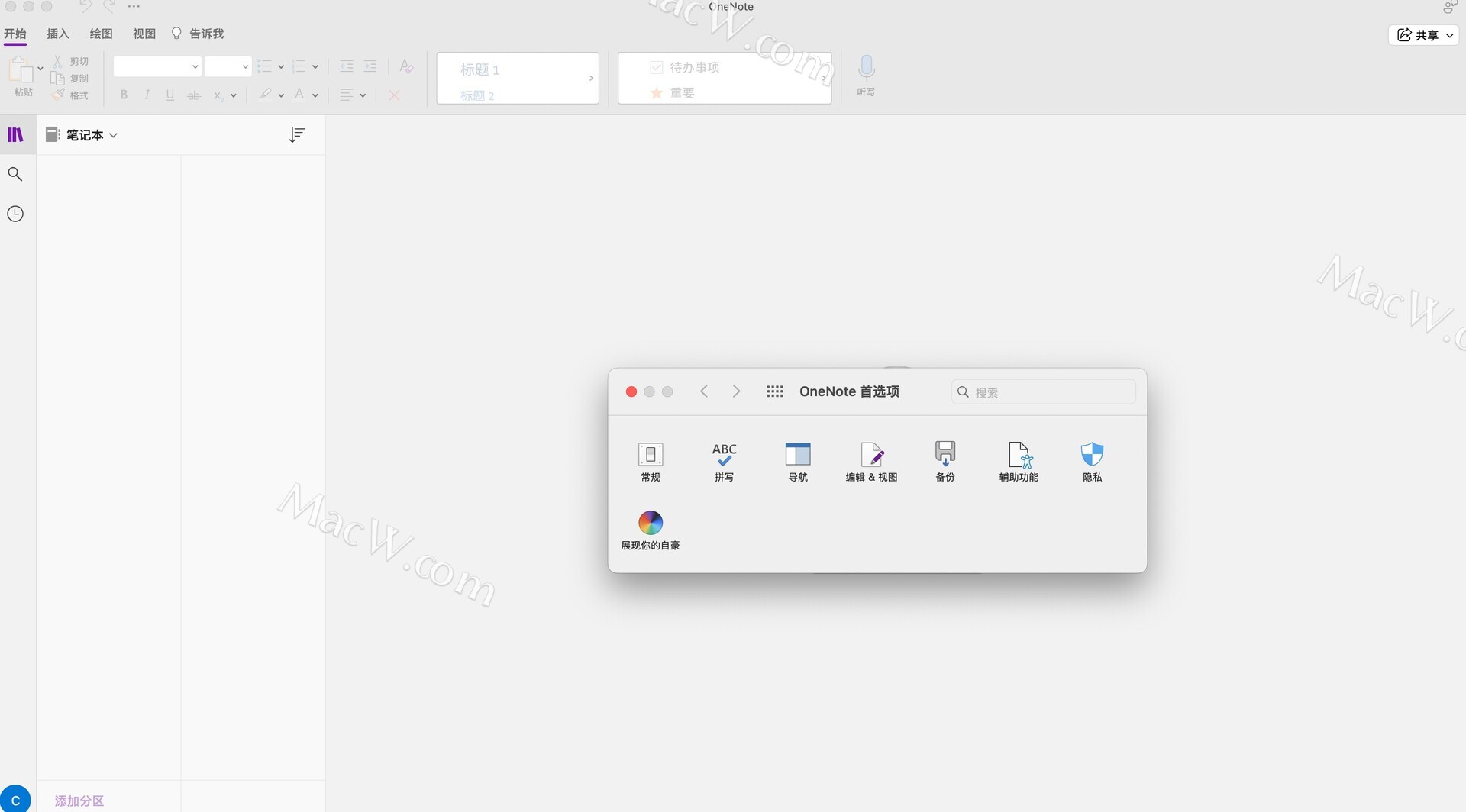Select Heading 1 (标题 1) style

click(x=480, y=69)
